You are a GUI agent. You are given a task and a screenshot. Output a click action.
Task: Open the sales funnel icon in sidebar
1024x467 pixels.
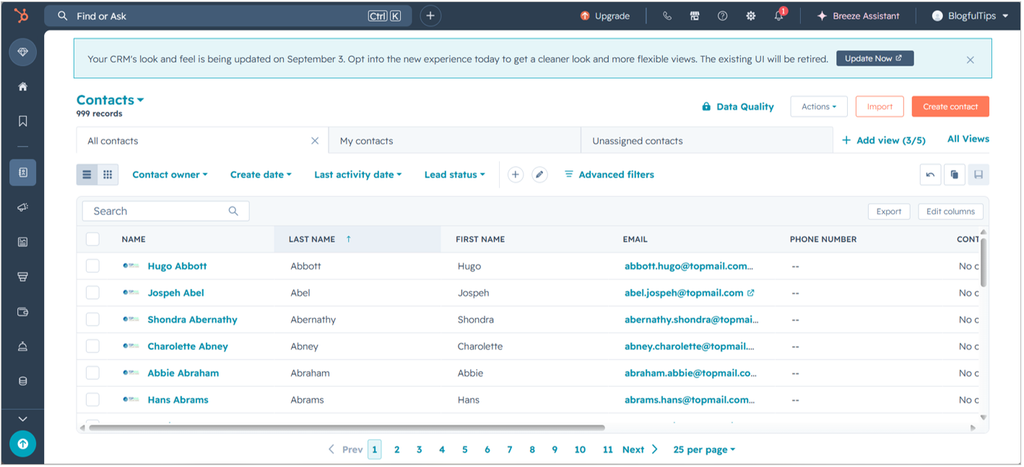23,277
